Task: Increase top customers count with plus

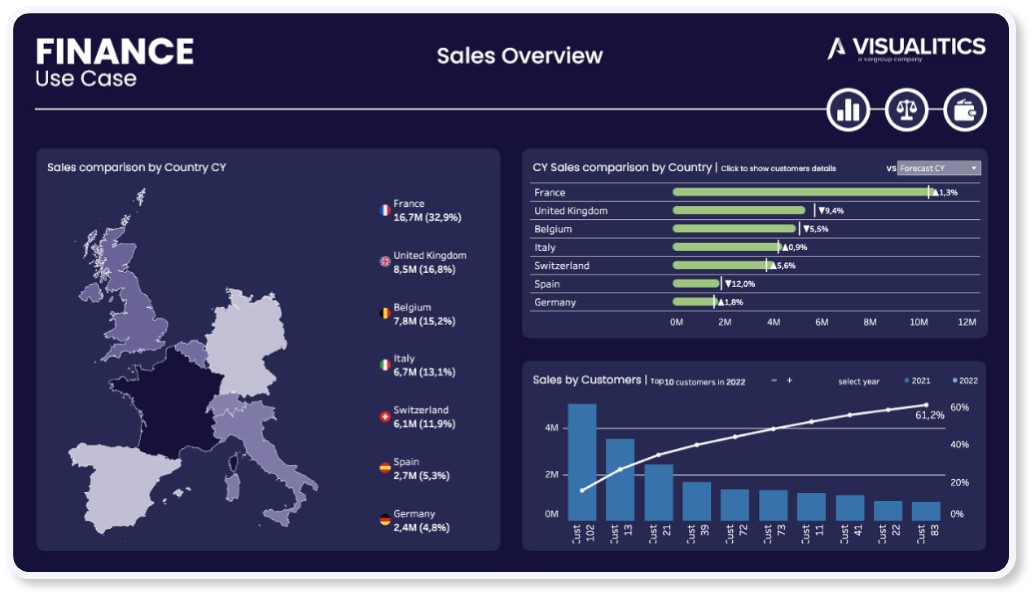Action: point(789,381)
